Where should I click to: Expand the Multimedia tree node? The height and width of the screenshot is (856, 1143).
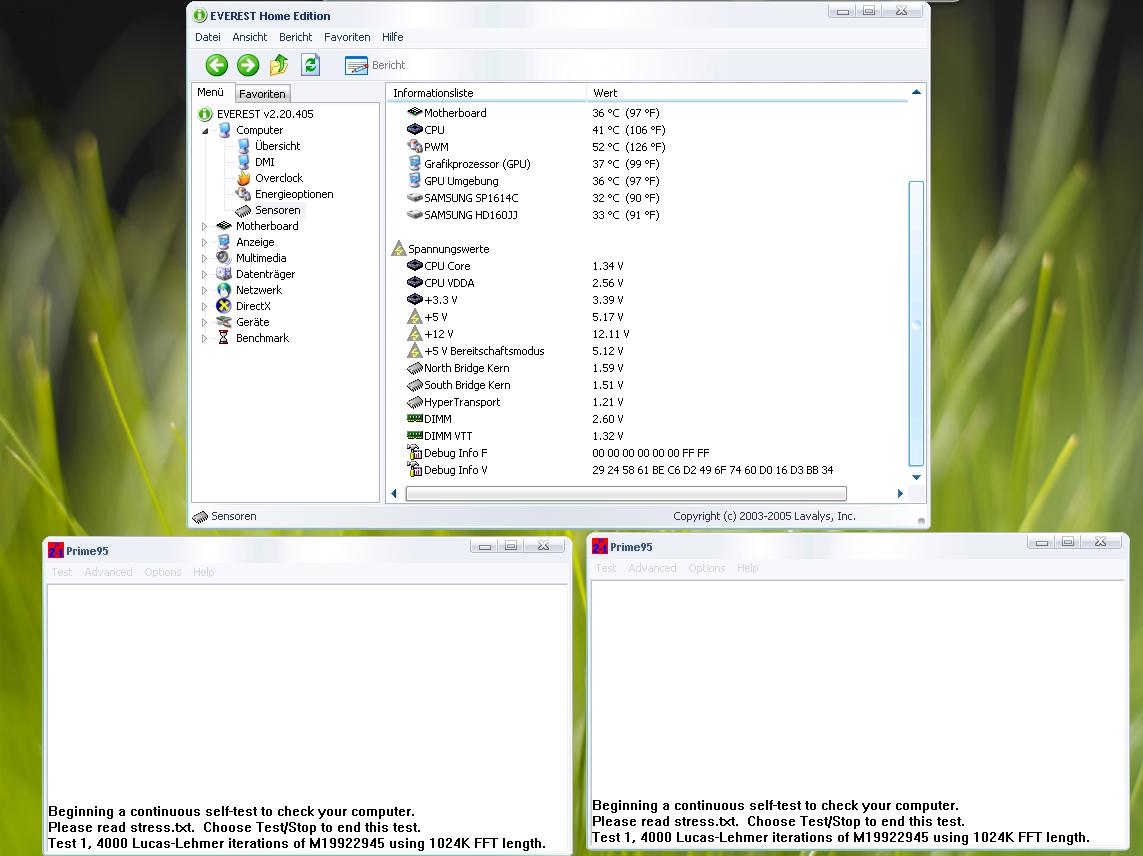tap(204, 259)
